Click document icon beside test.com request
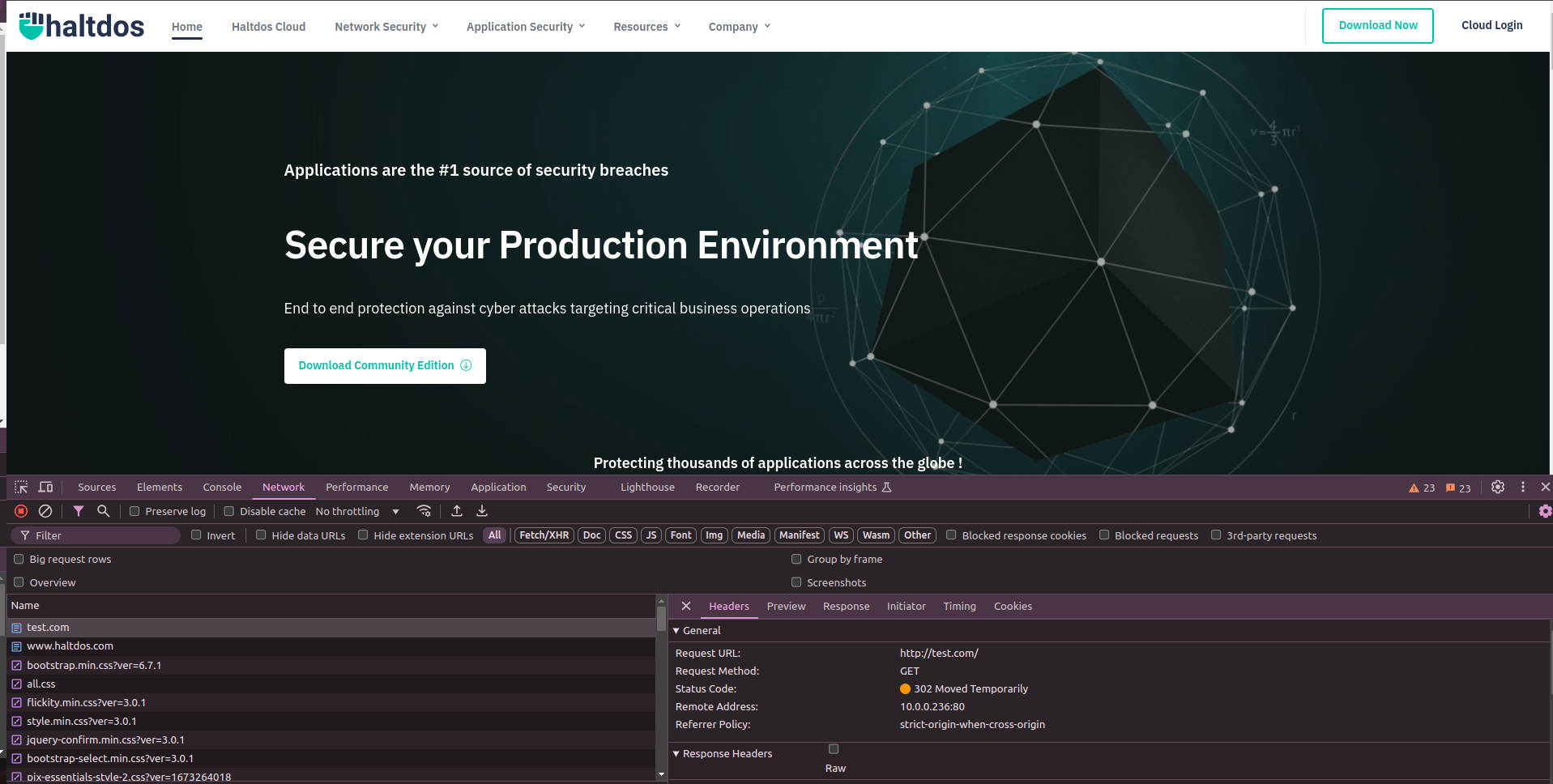1553x784 pixels. tap(16, 628)
